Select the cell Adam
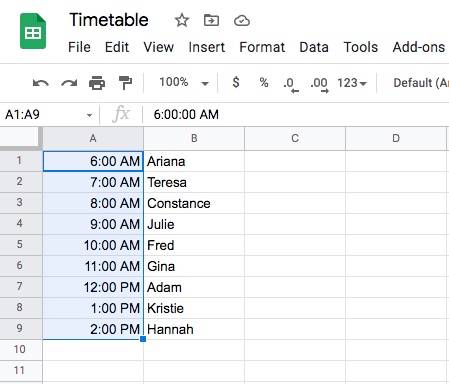Image resolution: width=449 pixels, height=384 pixels. [194, 287]
